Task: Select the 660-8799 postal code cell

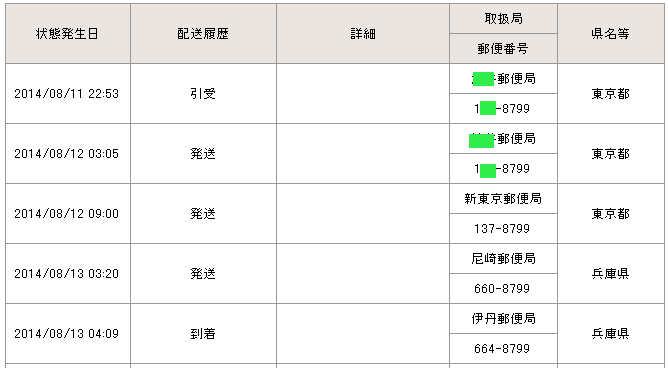Action: [503, 289]
